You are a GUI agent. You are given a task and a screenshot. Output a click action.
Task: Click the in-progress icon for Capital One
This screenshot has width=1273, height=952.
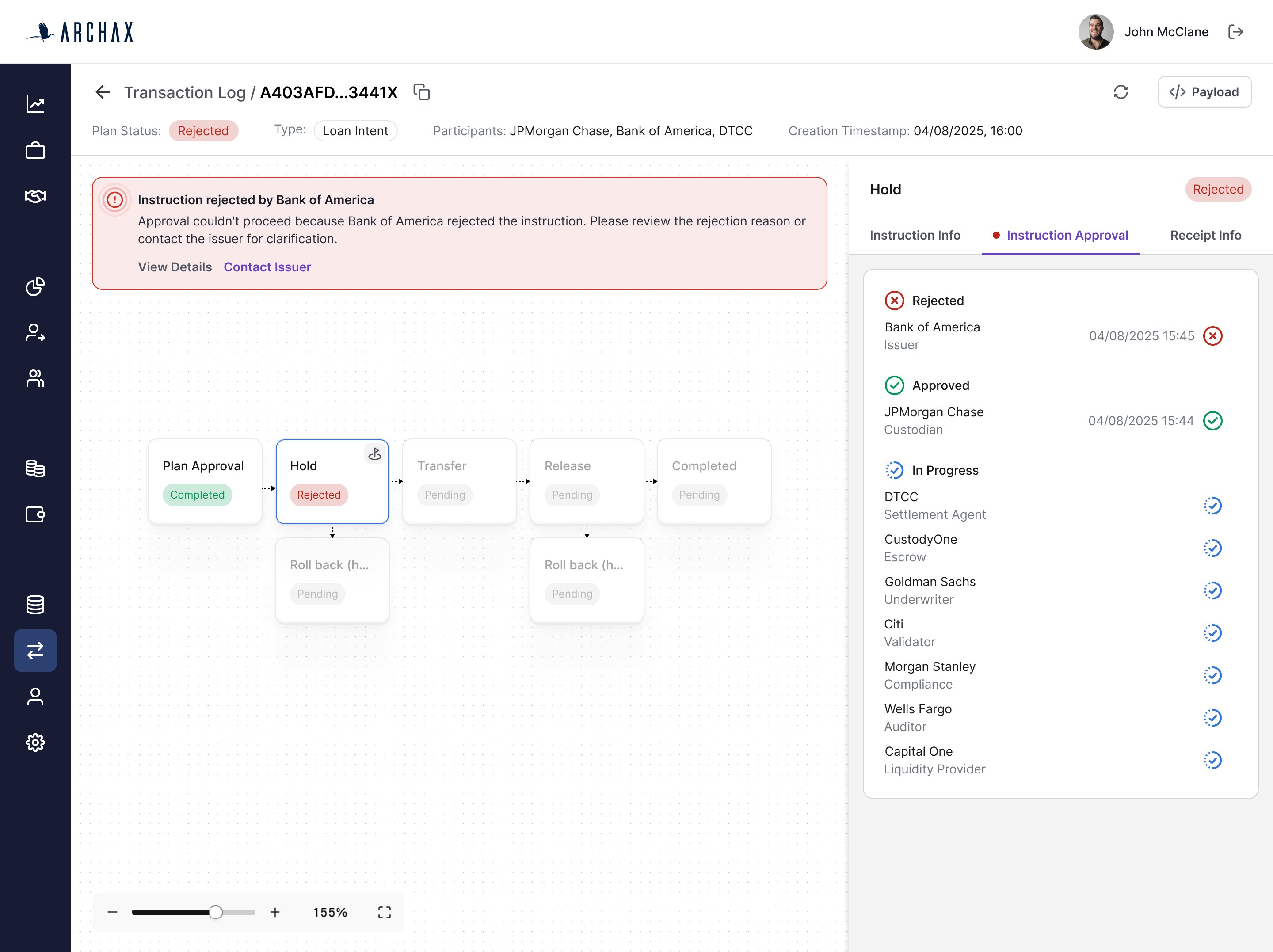coord(1212,760)
